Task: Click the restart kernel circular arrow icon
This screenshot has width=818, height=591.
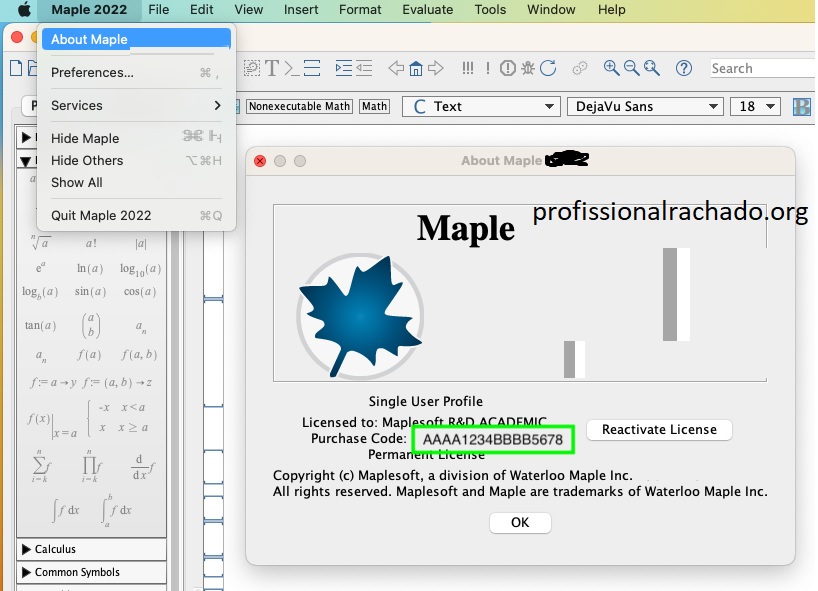Action: coord(548,68)
